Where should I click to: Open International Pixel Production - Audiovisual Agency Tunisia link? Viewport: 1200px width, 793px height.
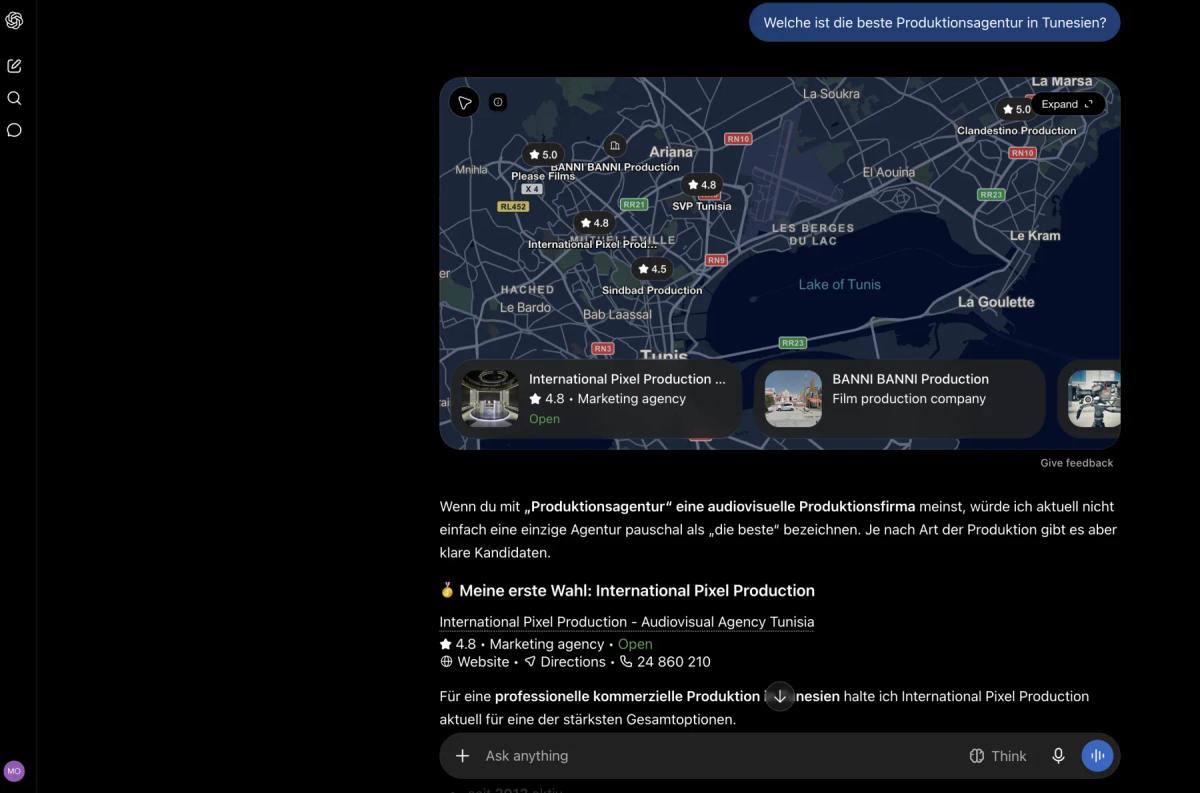click(x=627, y=622)
